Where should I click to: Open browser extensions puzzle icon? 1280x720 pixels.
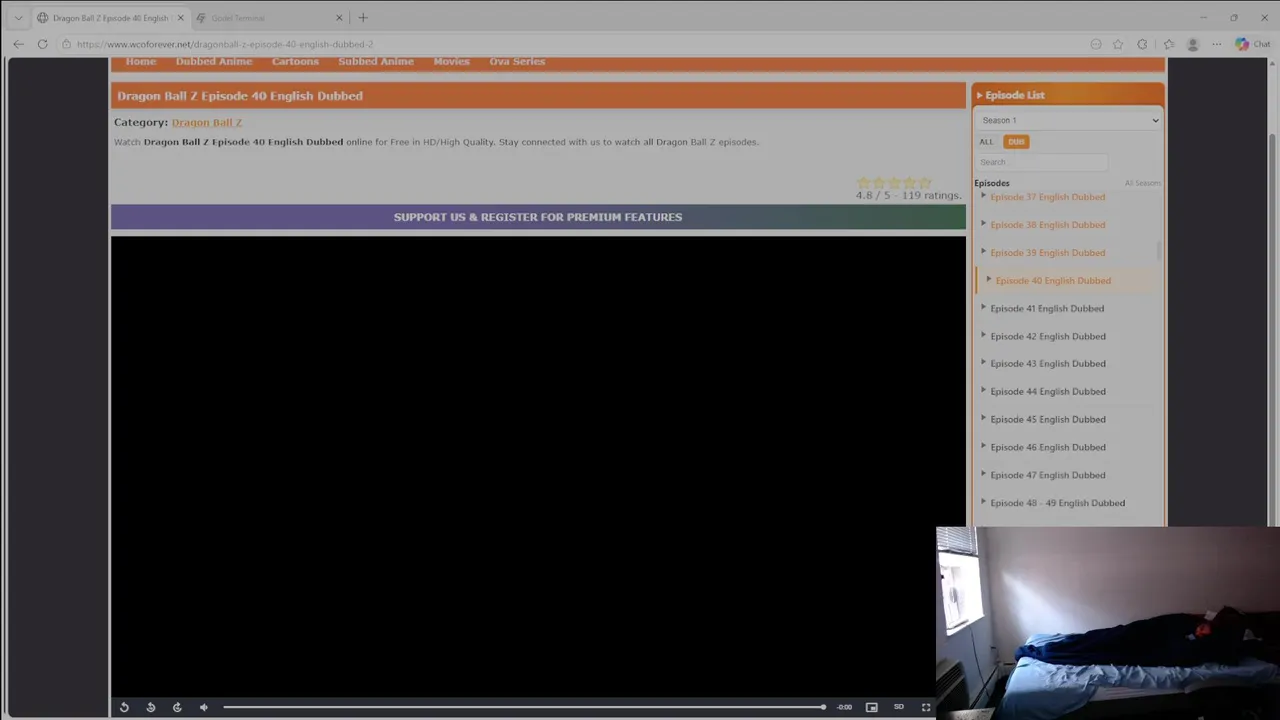coord(1143,44)
